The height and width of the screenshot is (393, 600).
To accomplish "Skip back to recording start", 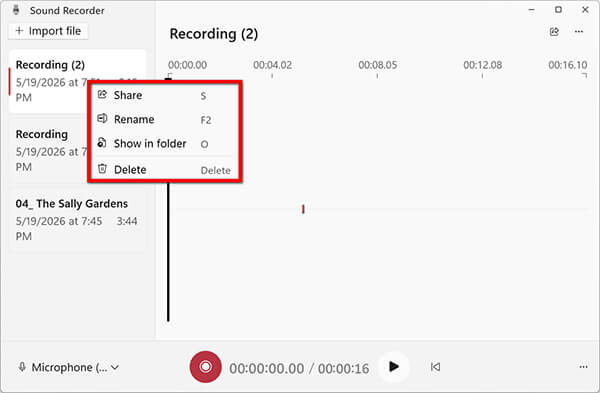I will 435,367.
